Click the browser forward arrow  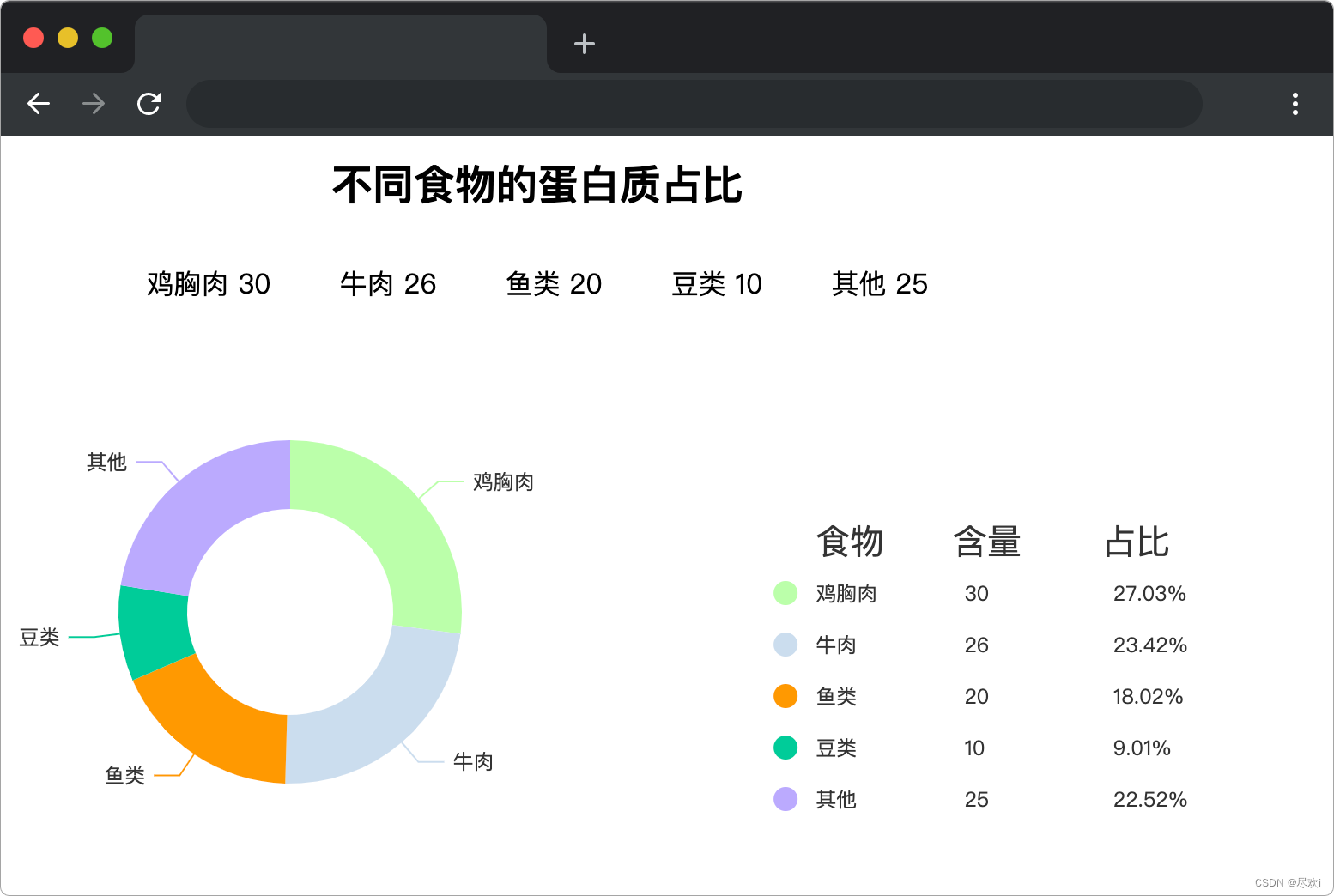[x=94, y=104]
